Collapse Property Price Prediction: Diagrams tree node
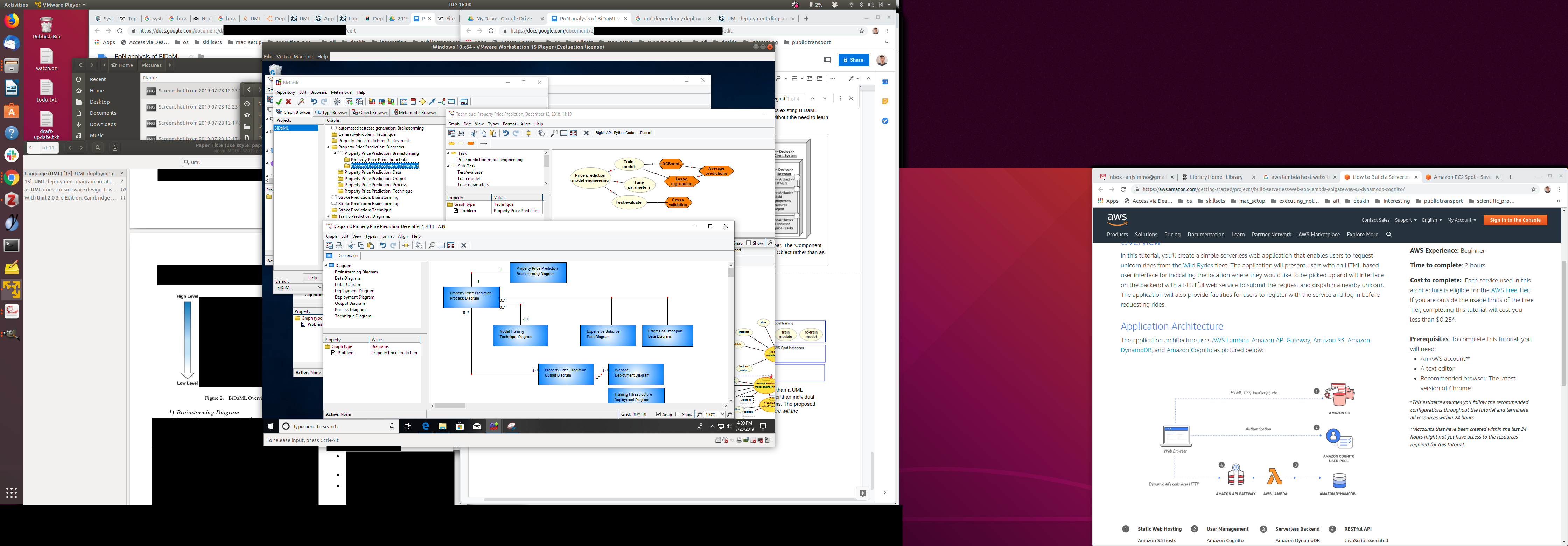 pos(329,147)
